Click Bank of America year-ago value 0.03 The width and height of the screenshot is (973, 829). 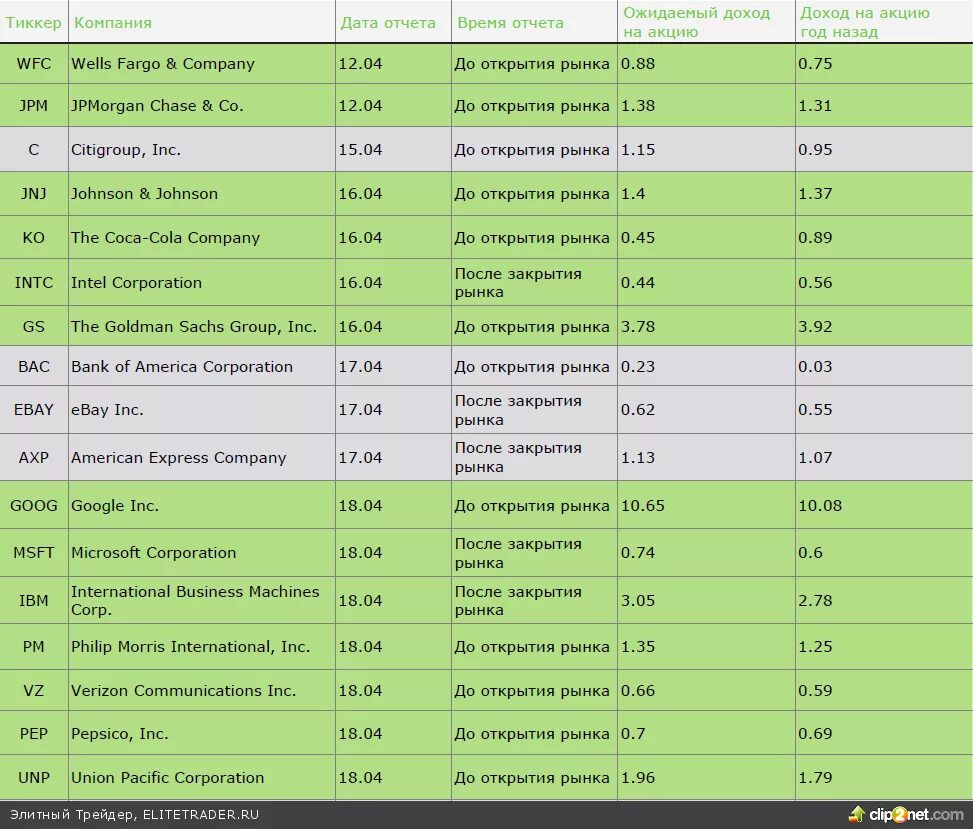click(815, 366)
